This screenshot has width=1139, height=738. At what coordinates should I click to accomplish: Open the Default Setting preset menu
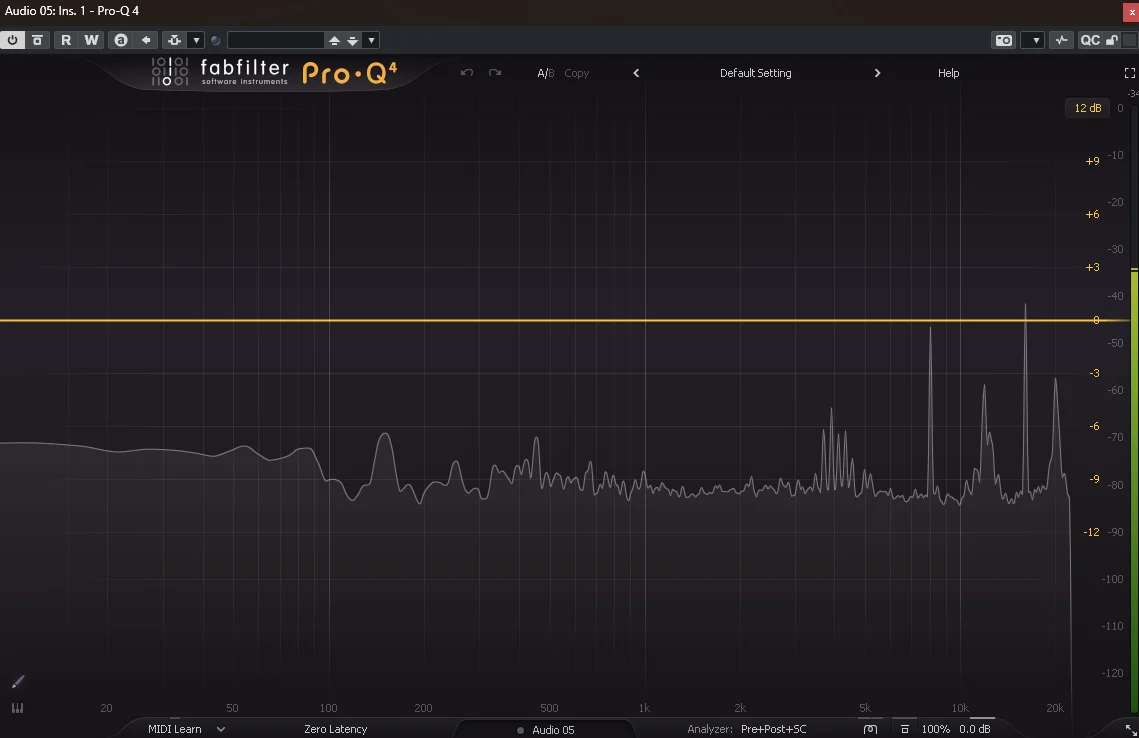point(755,73)
